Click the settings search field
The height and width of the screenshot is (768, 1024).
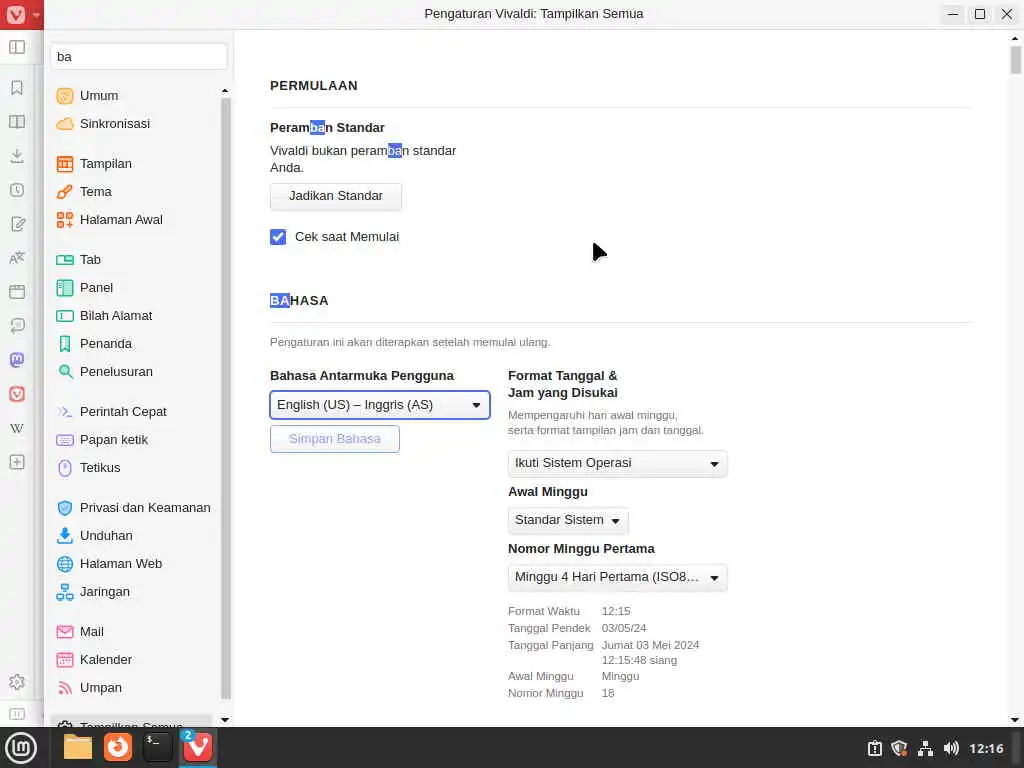click(x=139, y=57)
